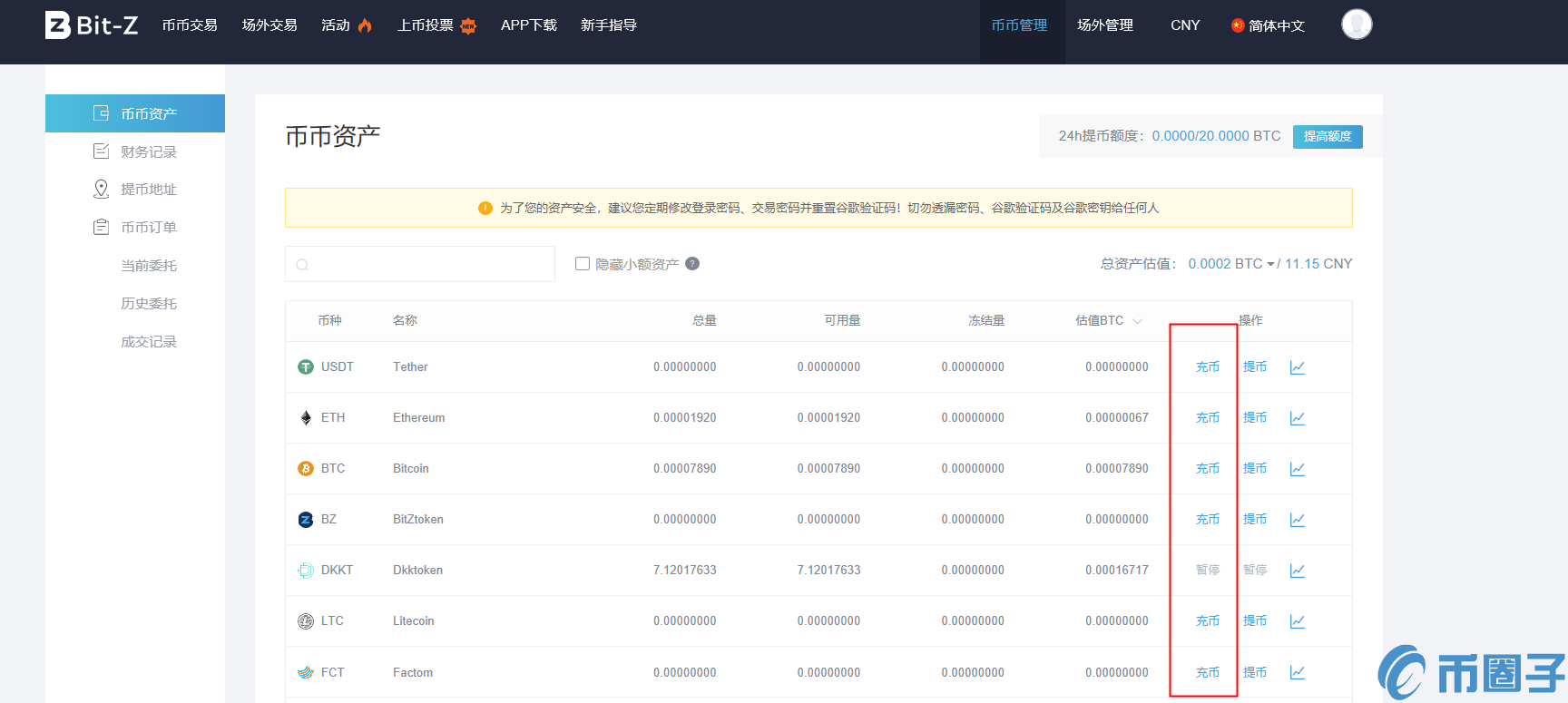Click the BTC coin icon
Viewport: 1568px width, 703px height.
(306, 469)
